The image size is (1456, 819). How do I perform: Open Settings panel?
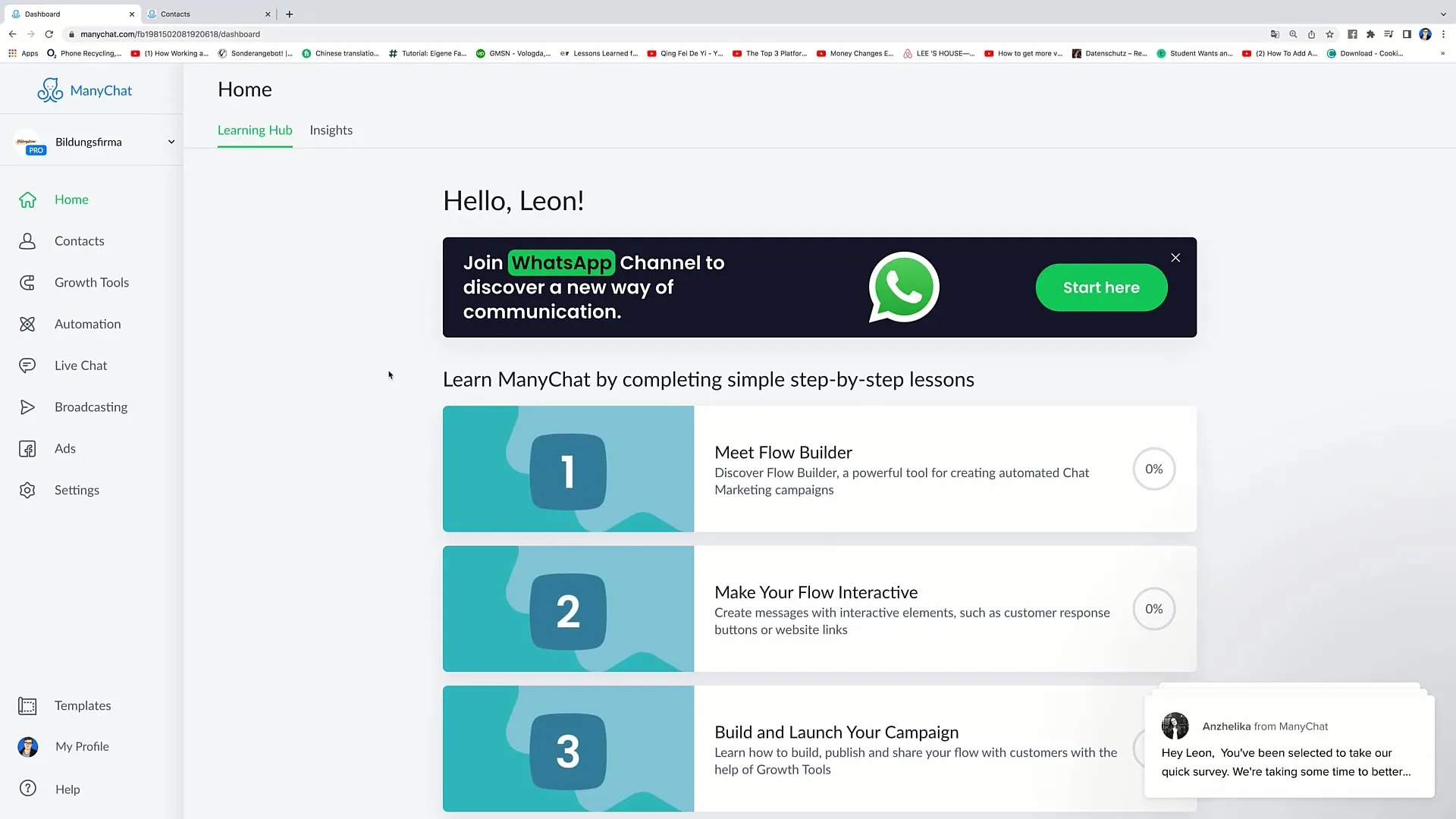click(x=77, y=489)
